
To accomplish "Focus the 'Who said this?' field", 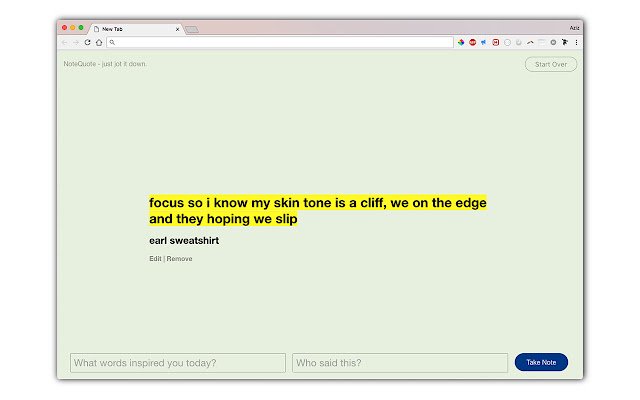I will click(x=400, y=363).
